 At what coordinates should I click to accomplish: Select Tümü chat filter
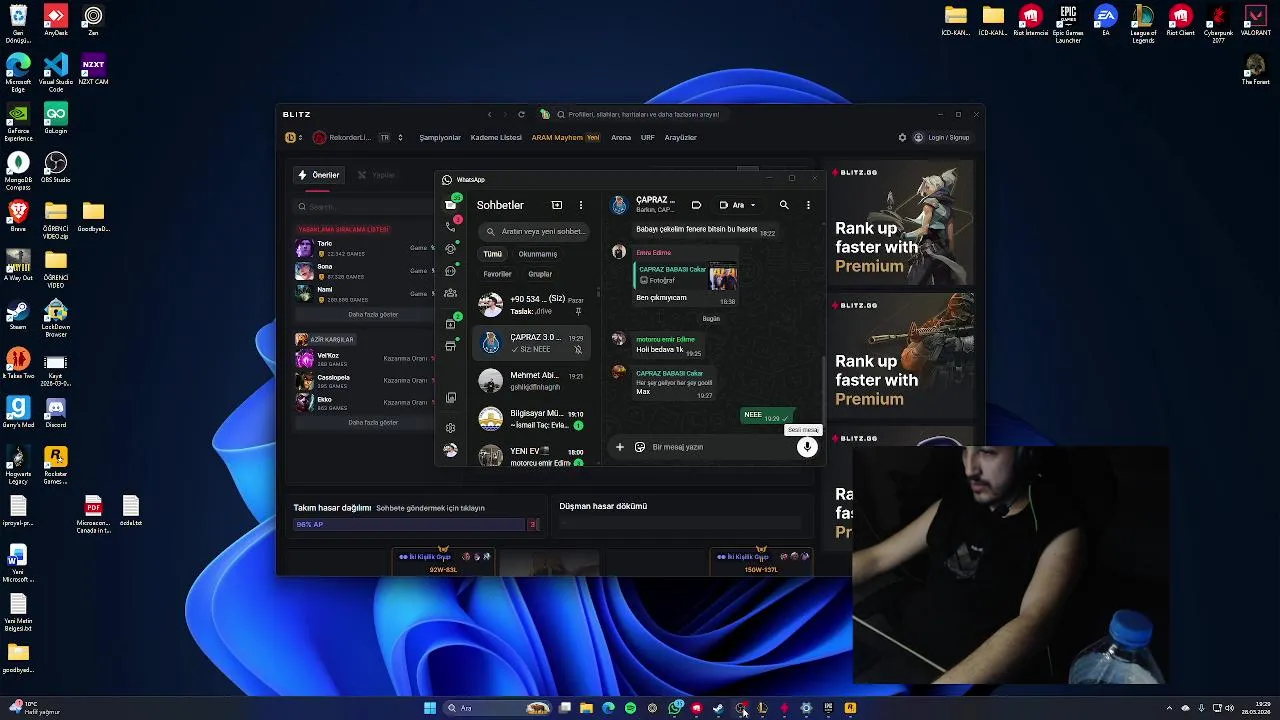tap(493, 254)
